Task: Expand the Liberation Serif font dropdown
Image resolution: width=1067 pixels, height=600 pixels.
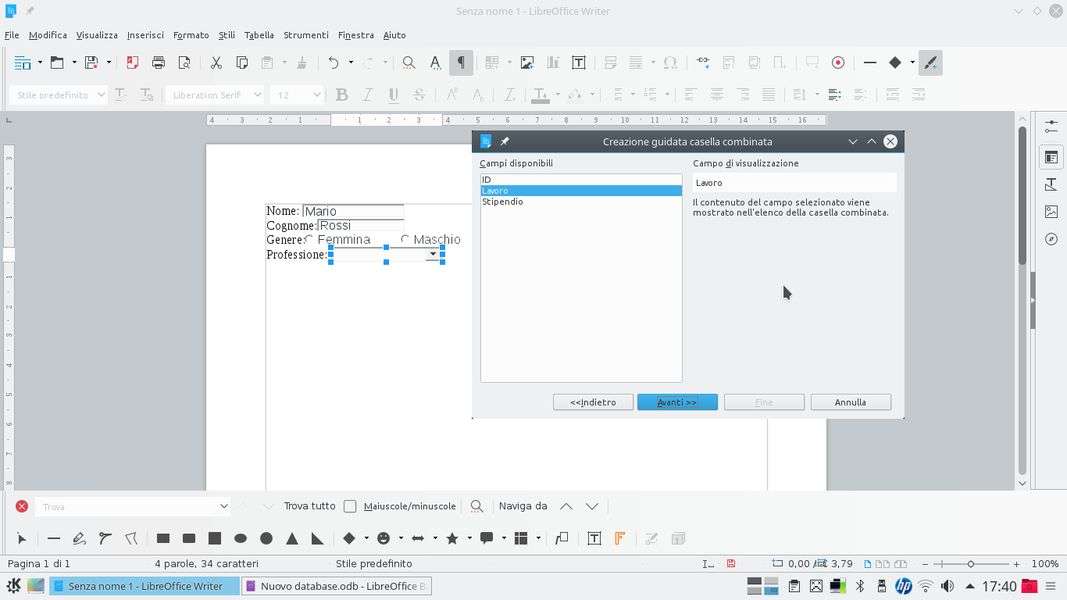Action: (257, 95)
